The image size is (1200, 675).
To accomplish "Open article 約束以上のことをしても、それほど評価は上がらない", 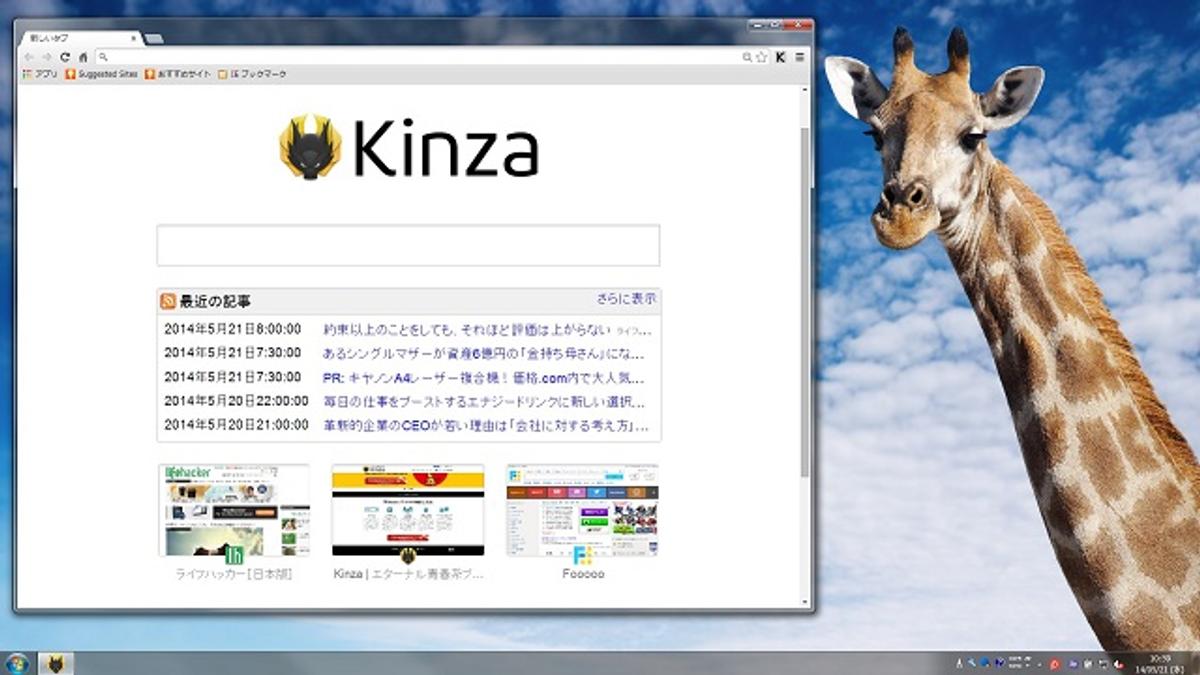I will 467,329.
